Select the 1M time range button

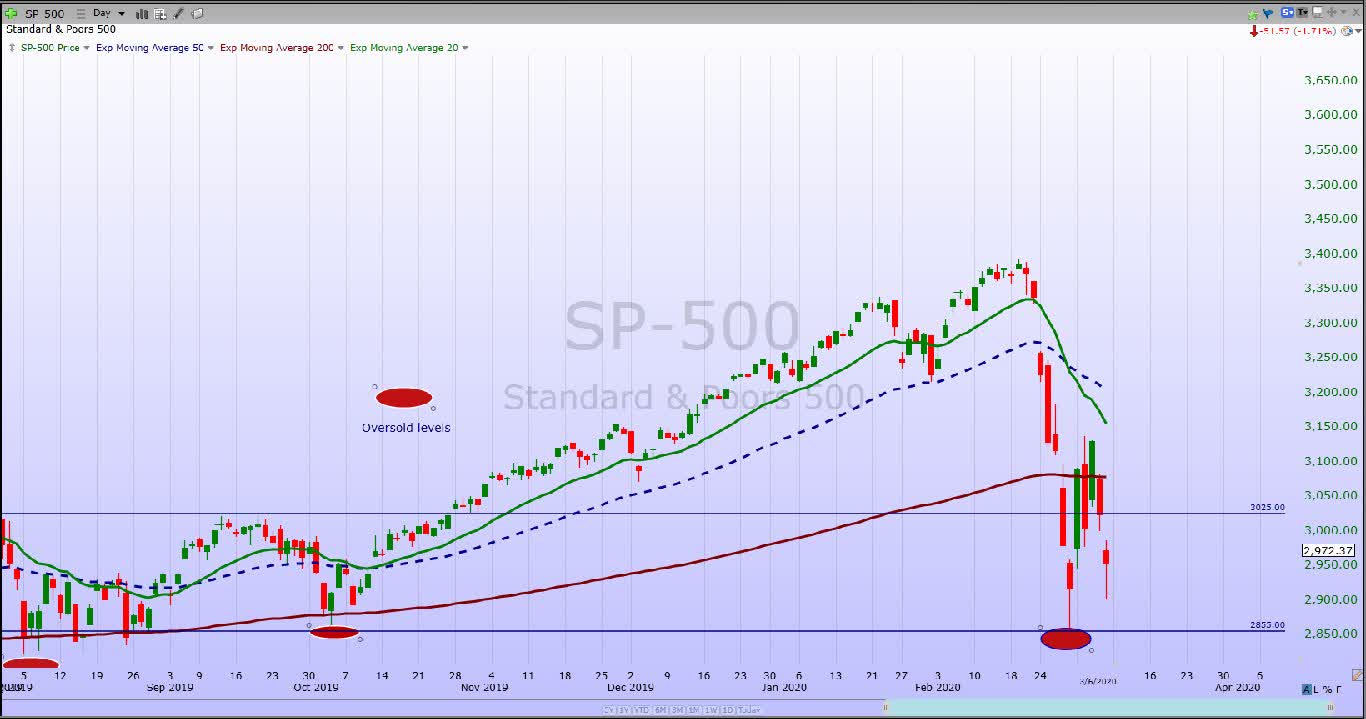click(693, 710)
